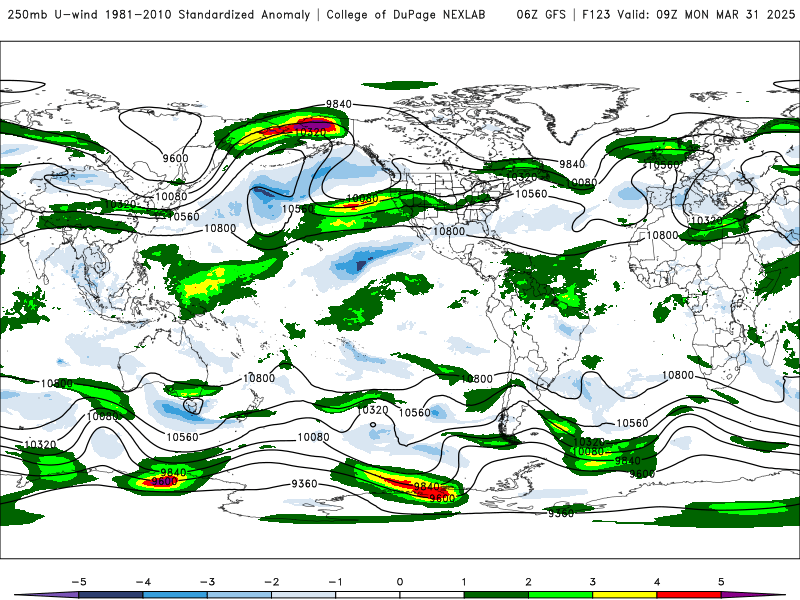This screenshot has width=800, height=600.
Task: Click the '-1' colorbar label
Action: [335, 582]
